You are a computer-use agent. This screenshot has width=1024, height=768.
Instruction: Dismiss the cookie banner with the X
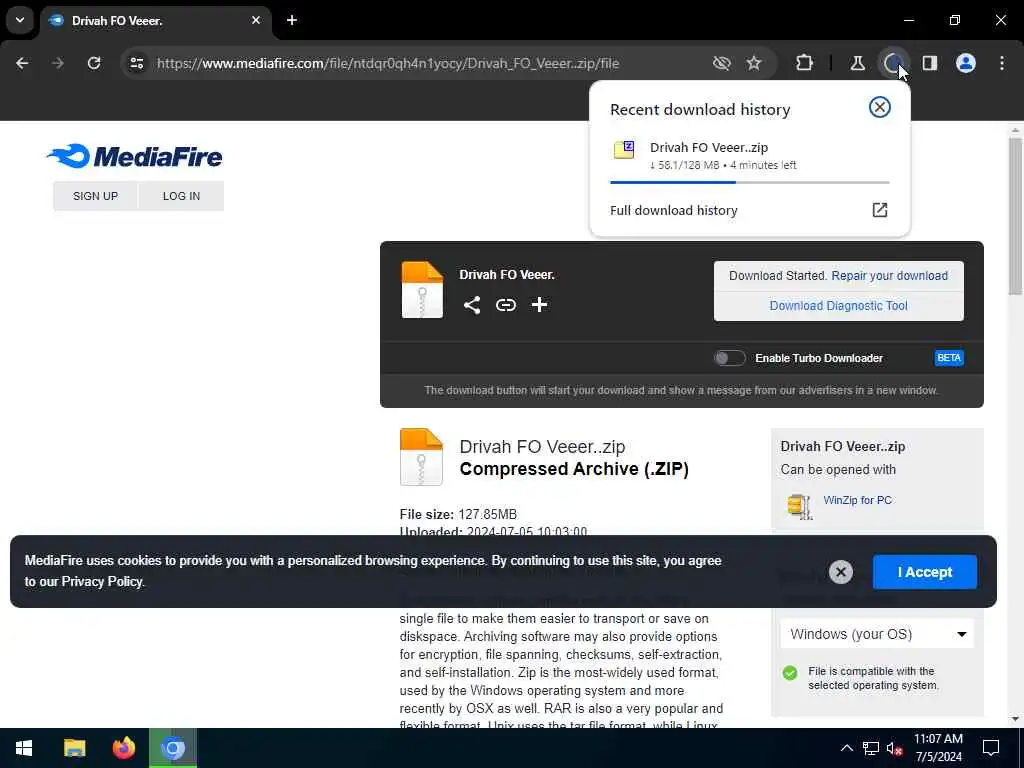(x=840, y=572)
